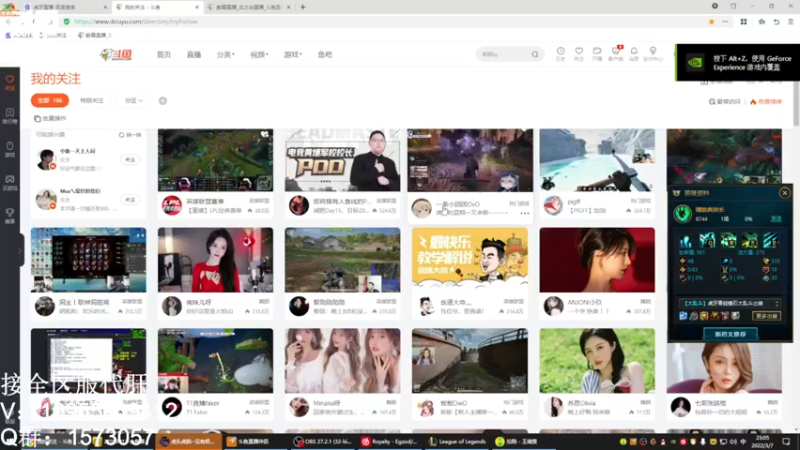Select the 特别关注 filter tab
The height and width of the screenshot is (450, 800).
(x=92, y=101)
